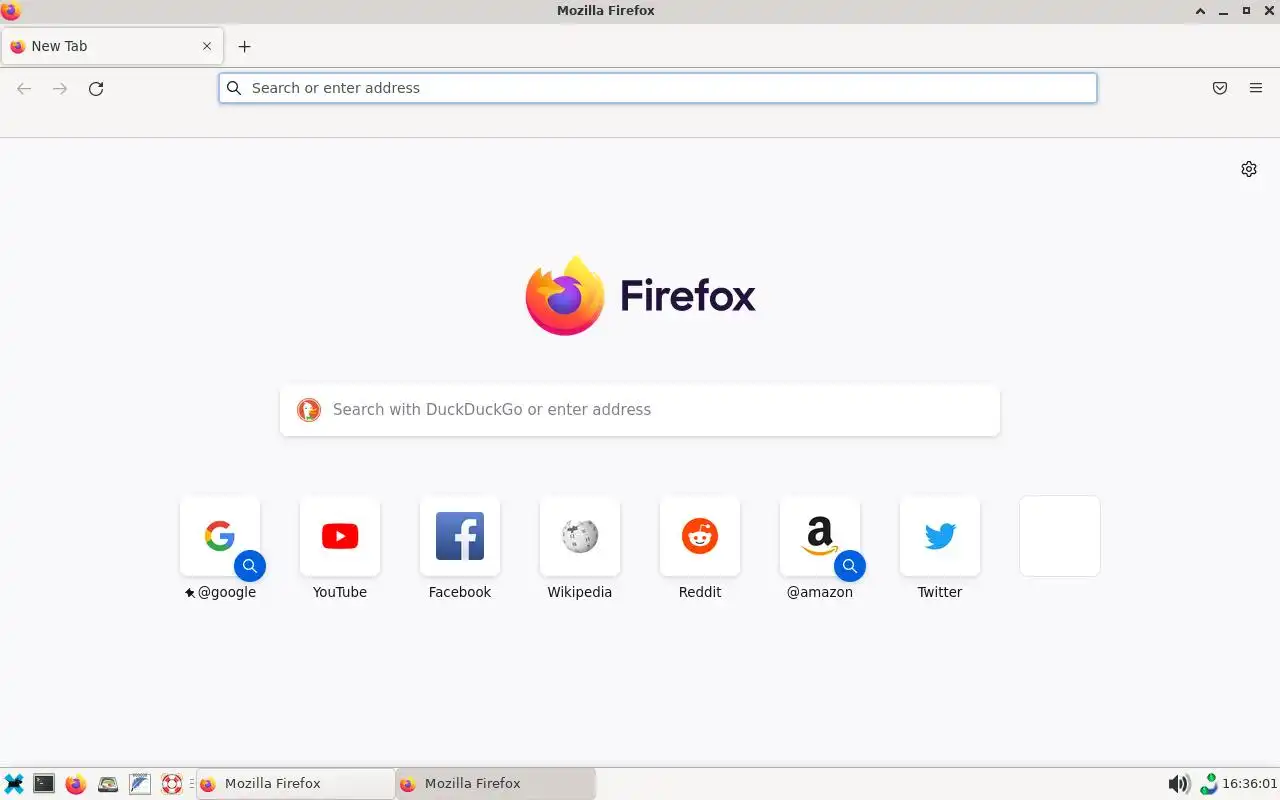Focus the Search with DuckDuckGo box
This screenshot has height=800, width=1280.
[x=640, y=410]
